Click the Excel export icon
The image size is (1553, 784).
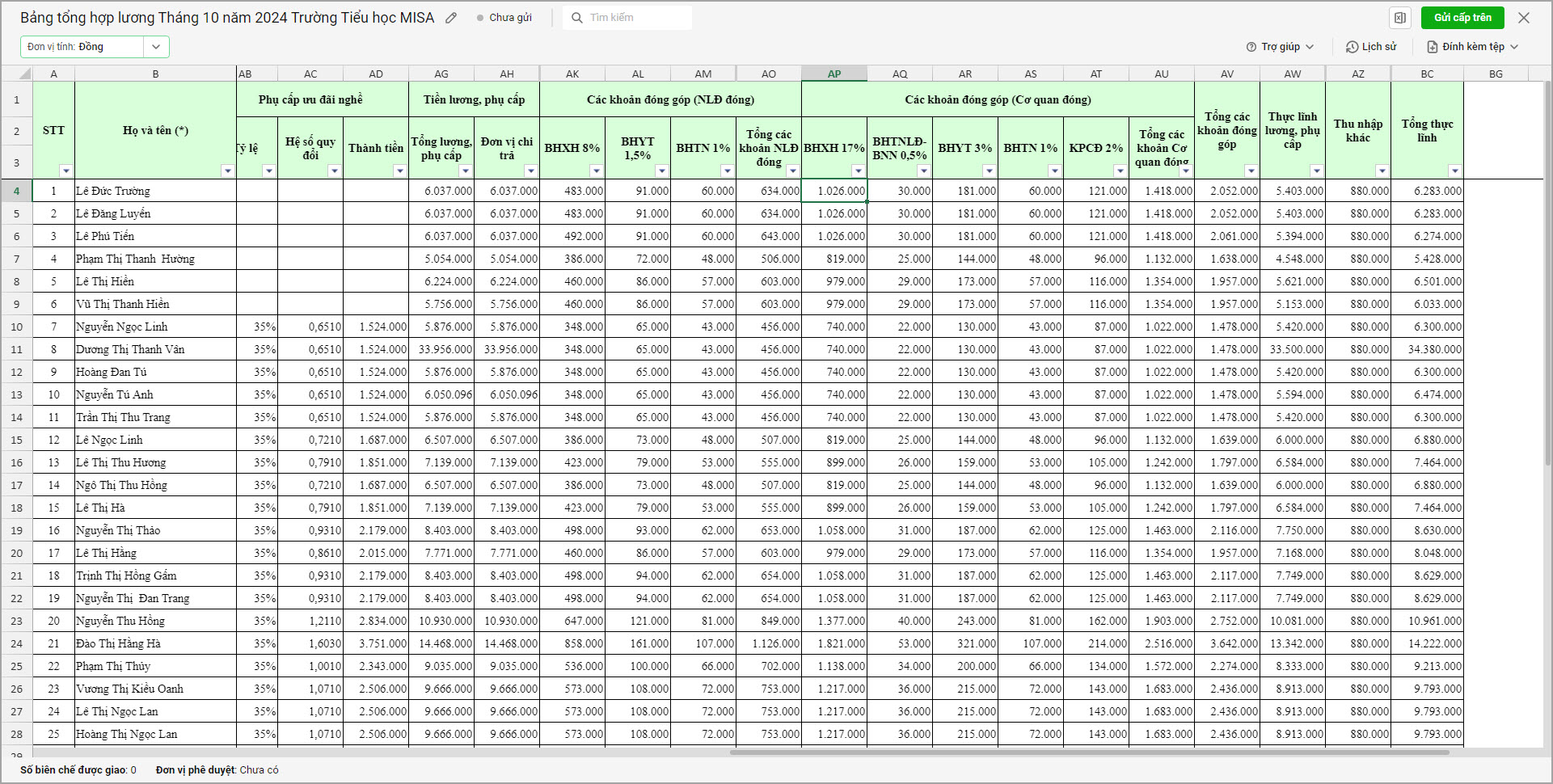click(x=1400, y=18)
